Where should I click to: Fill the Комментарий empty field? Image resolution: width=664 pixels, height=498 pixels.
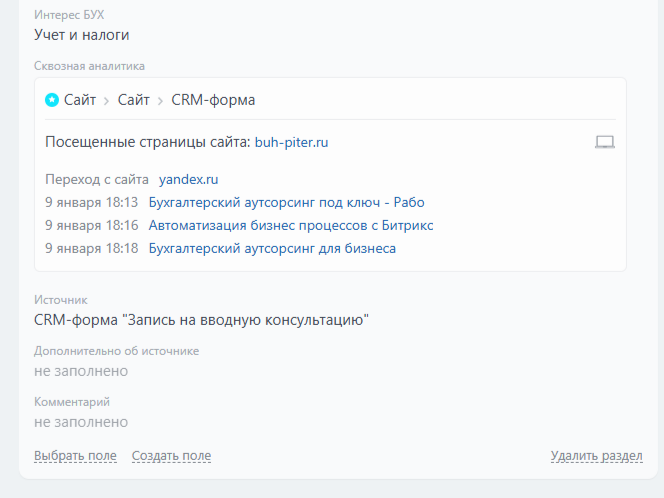coord(81,422)
